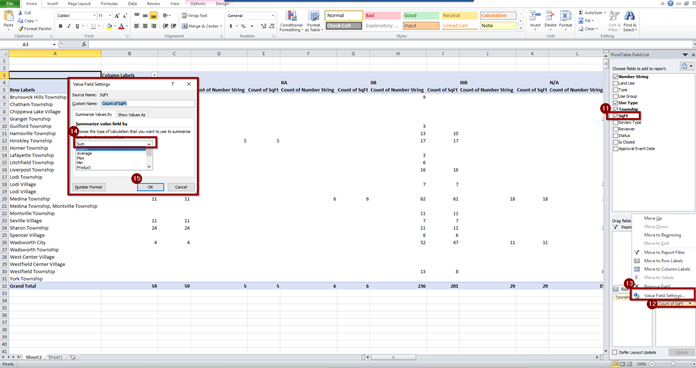Toggle Number String field checkbox
Screen dimensions: 696x368
616,76
